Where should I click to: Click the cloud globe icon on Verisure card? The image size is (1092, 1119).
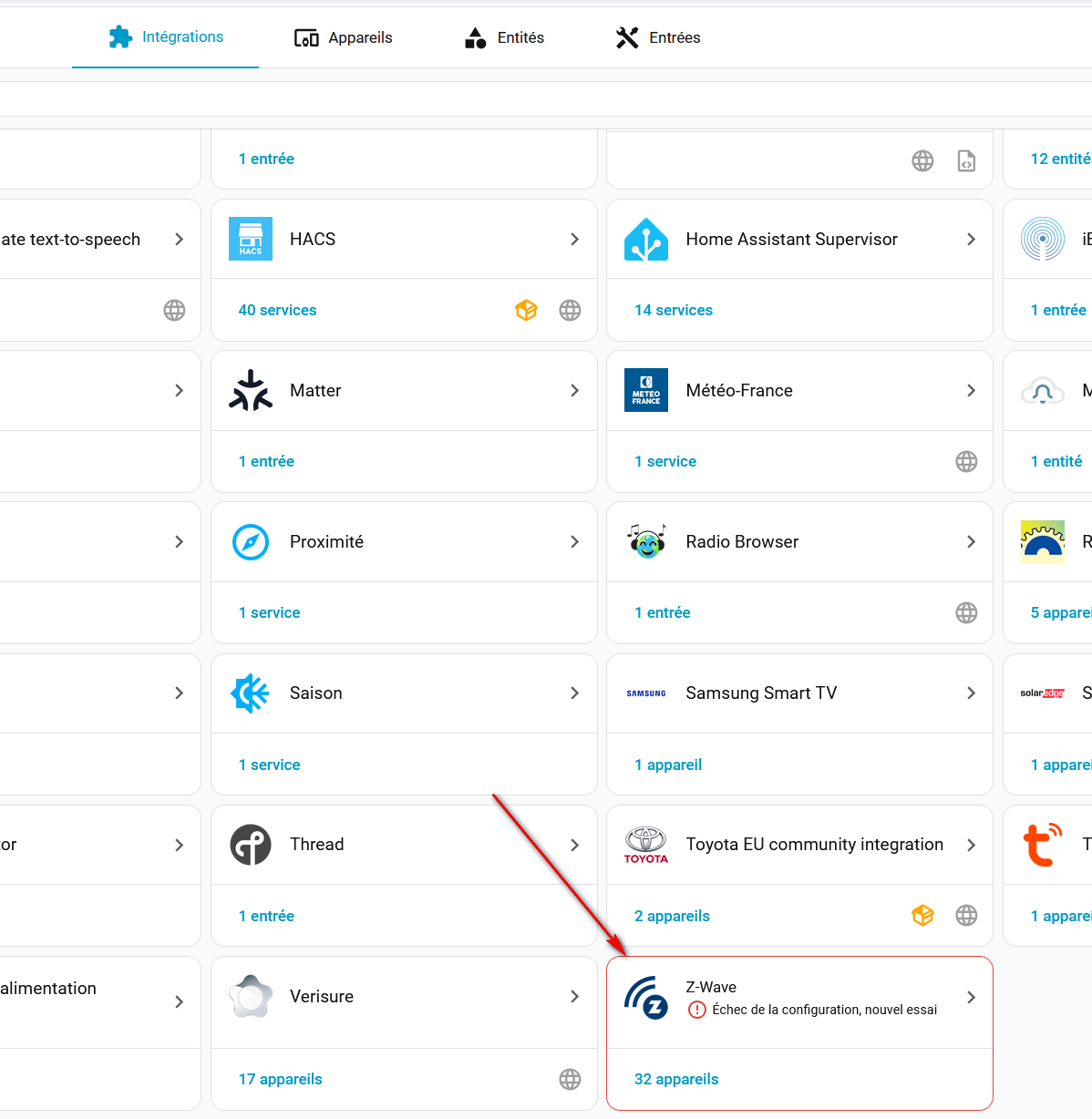click(570, 1080)
